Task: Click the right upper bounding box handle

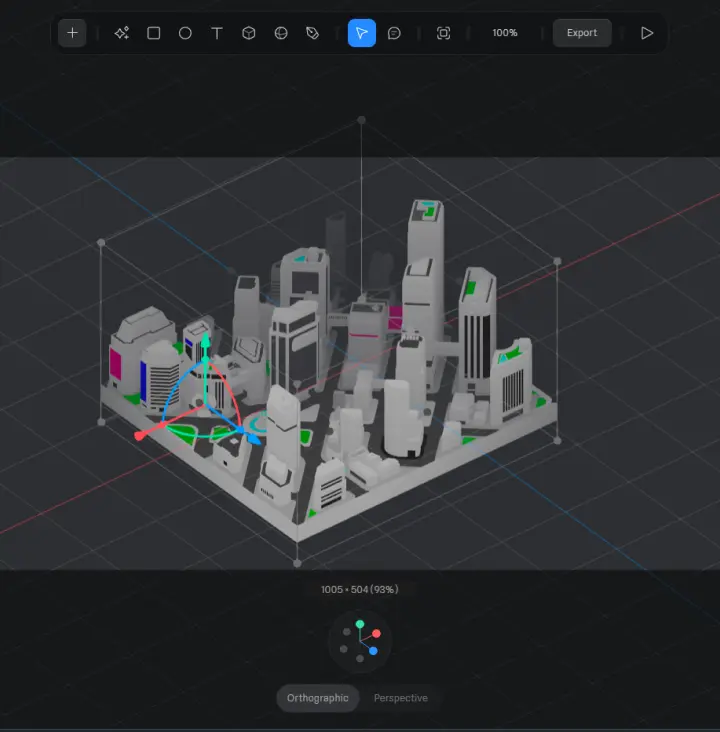Action: tap(557, 261)
